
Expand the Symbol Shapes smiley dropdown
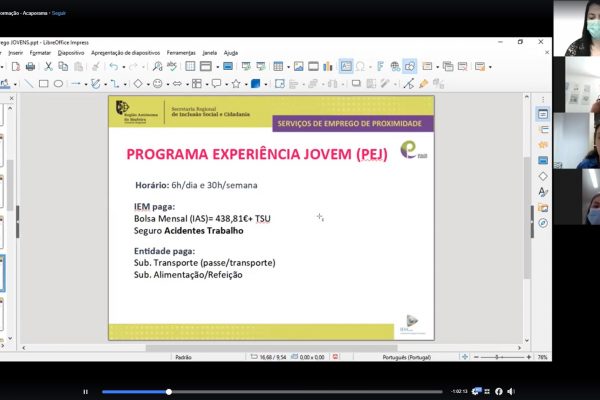tap(165, 84)
